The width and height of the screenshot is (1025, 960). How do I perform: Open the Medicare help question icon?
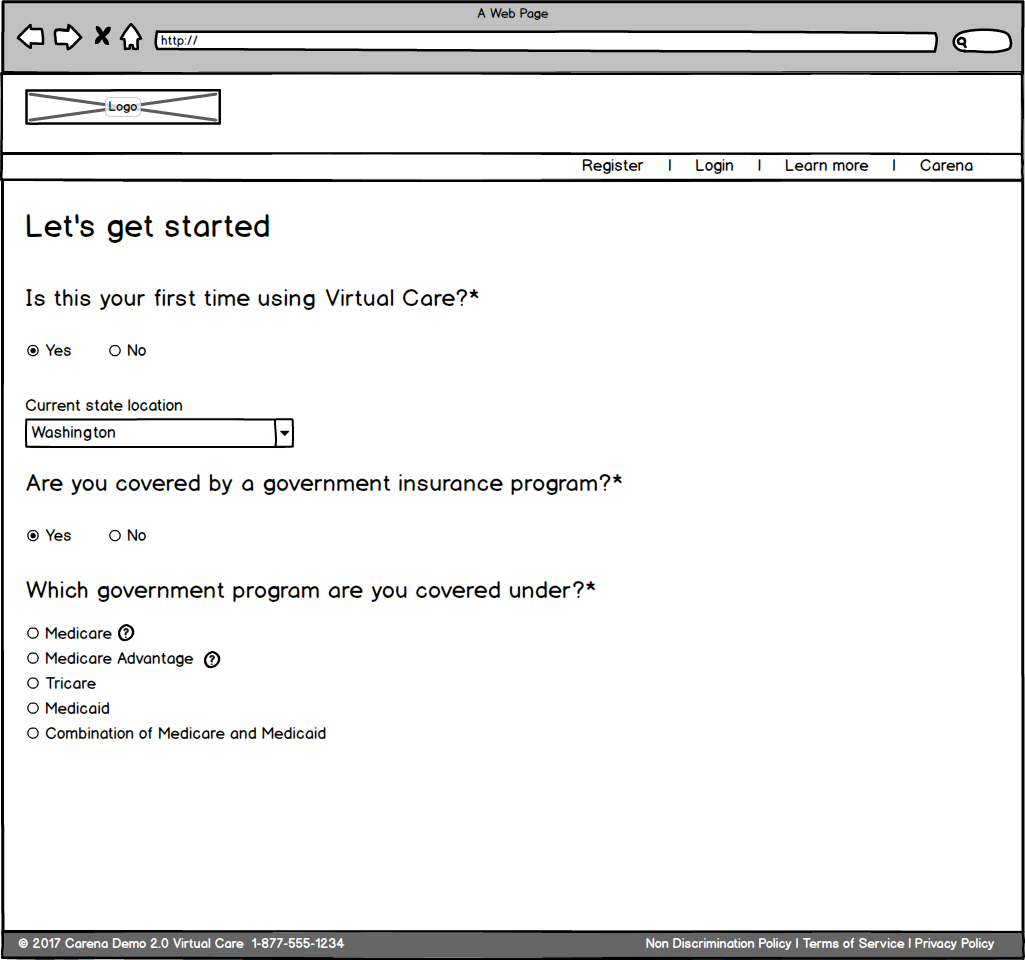(126, 633)
